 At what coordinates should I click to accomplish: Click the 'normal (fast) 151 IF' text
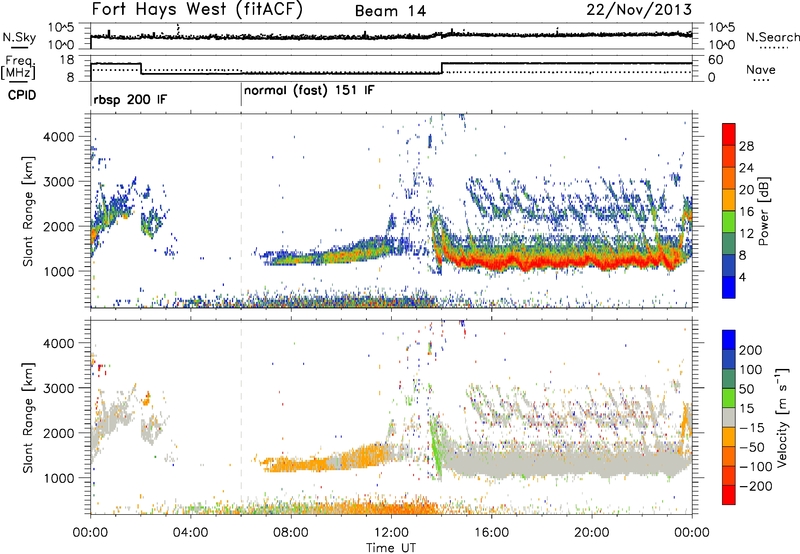coord(309,91)
